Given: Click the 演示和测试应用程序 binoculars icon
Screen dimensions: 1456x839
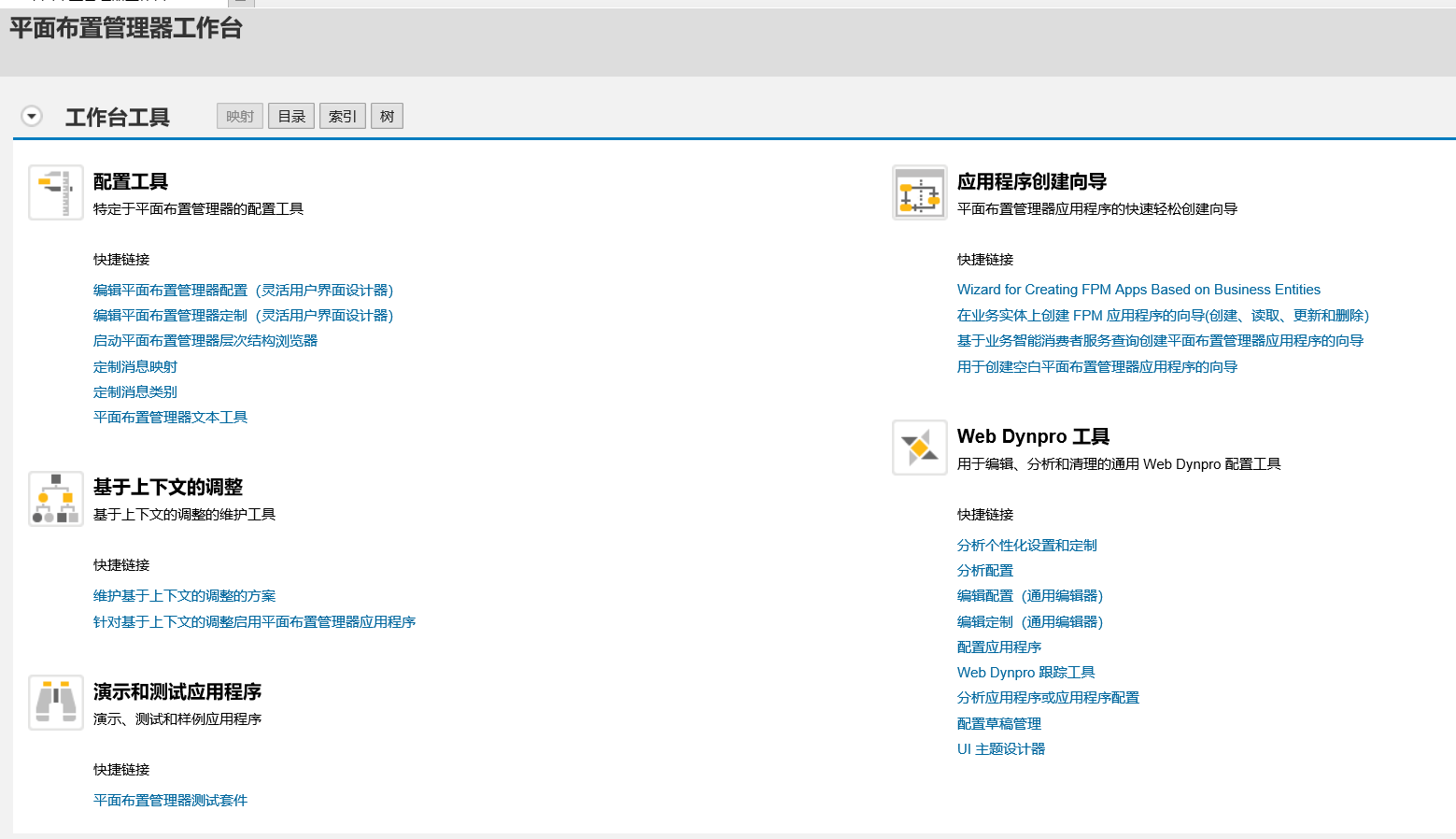Looking at the screenshot, I should [x=55, y=702].
